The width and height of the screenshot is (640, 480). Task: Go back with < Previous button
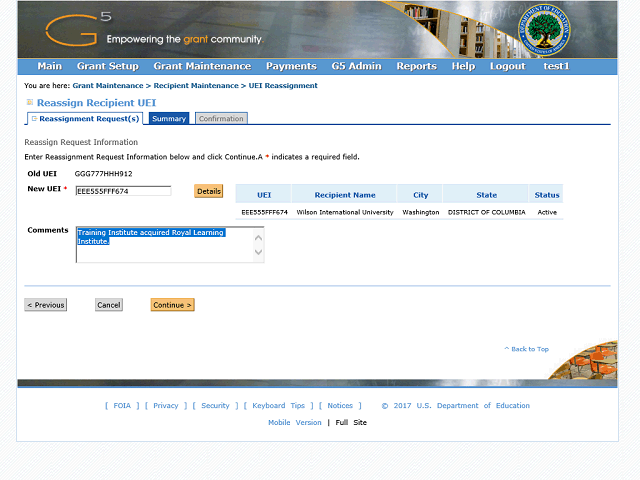click(x=46, y=305)
